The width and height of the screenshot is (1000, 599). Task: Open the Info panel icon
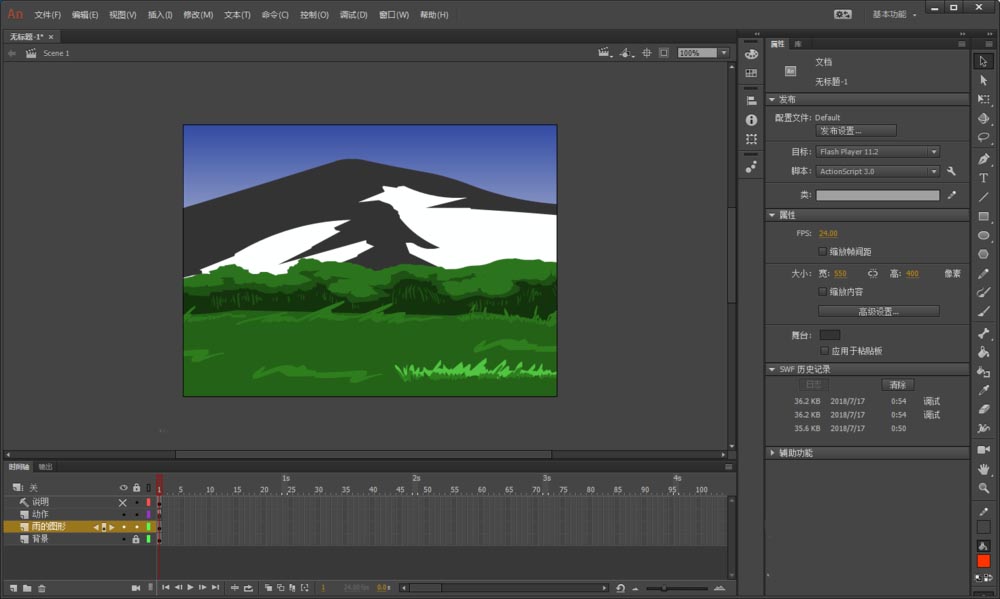[751, 120]
